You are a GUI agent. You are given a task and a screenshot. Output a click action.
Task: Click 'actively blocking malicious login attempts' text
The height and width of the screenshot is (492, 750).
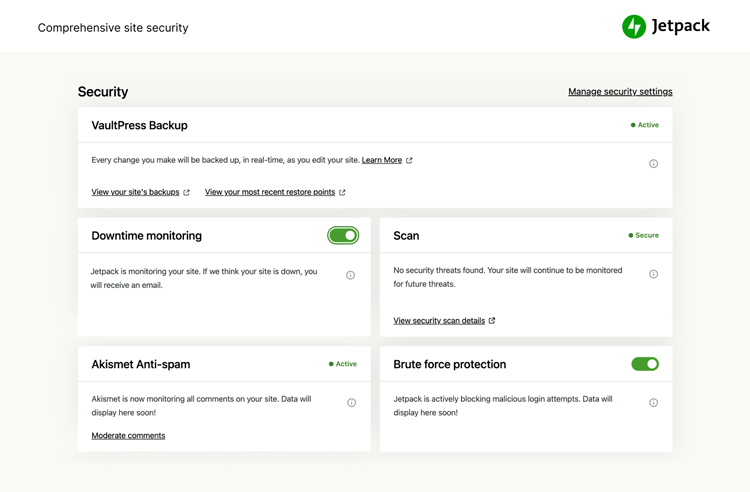503,405
